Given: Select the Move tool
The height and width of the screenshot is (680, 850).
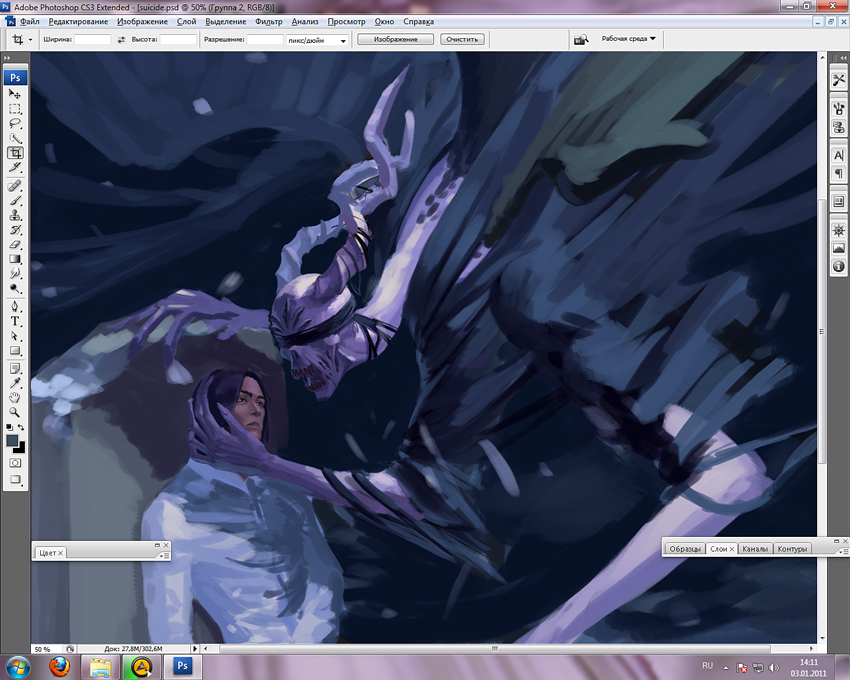Looking at the screenshot, I should tap(15, 94).
